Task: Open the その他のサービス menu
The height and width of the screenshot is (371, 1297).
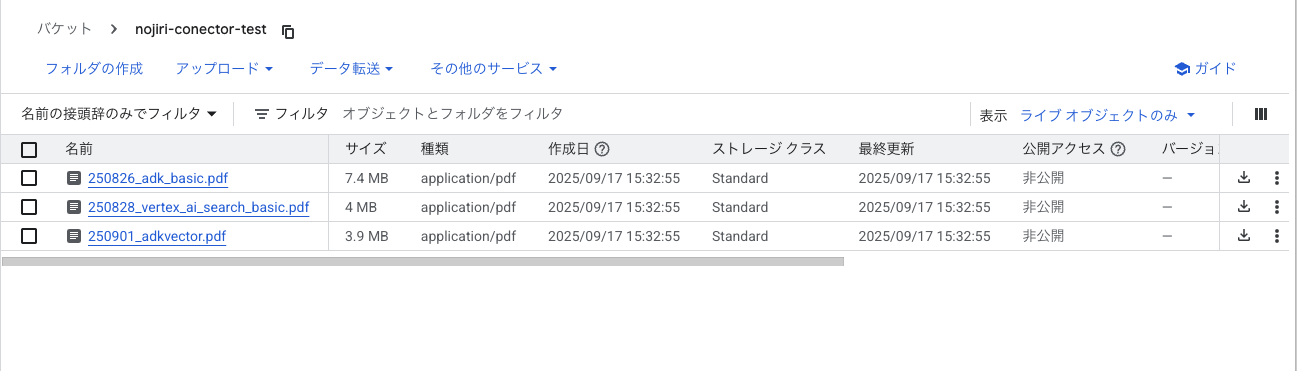Action: point(493,69)
